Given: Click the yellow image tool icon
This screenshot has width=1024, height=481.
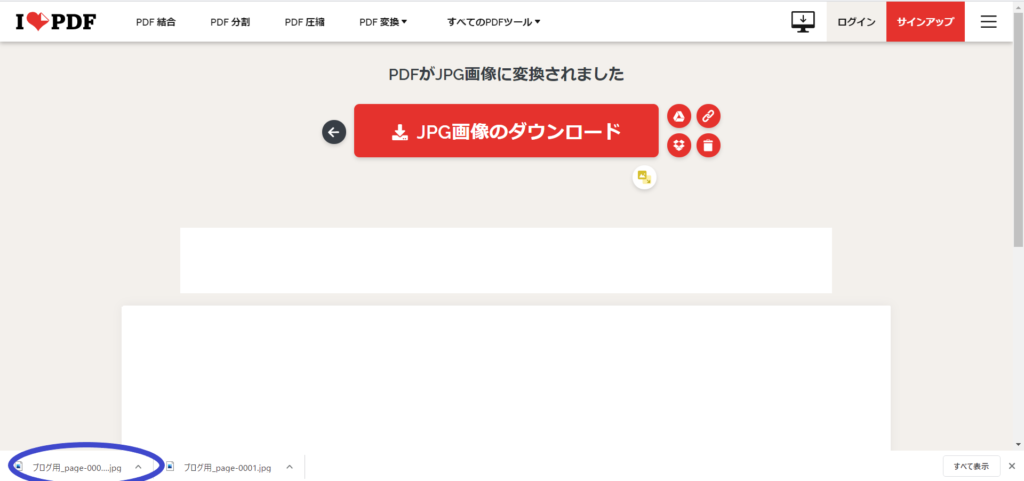Looking at the screenshot, I should pyautogui.click(x=645, y=177).
